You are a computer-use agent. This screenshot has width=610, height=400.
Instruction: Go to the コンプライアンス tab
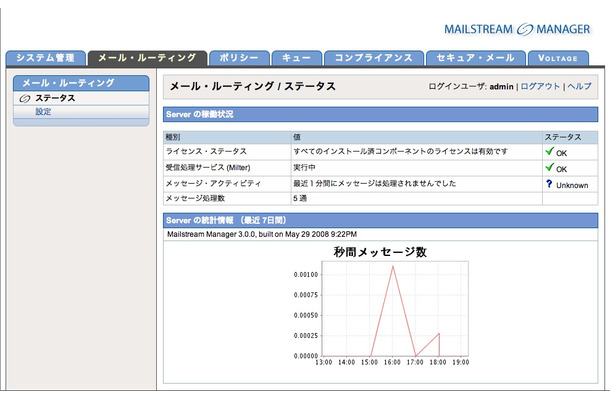click(x=373, y=58)
